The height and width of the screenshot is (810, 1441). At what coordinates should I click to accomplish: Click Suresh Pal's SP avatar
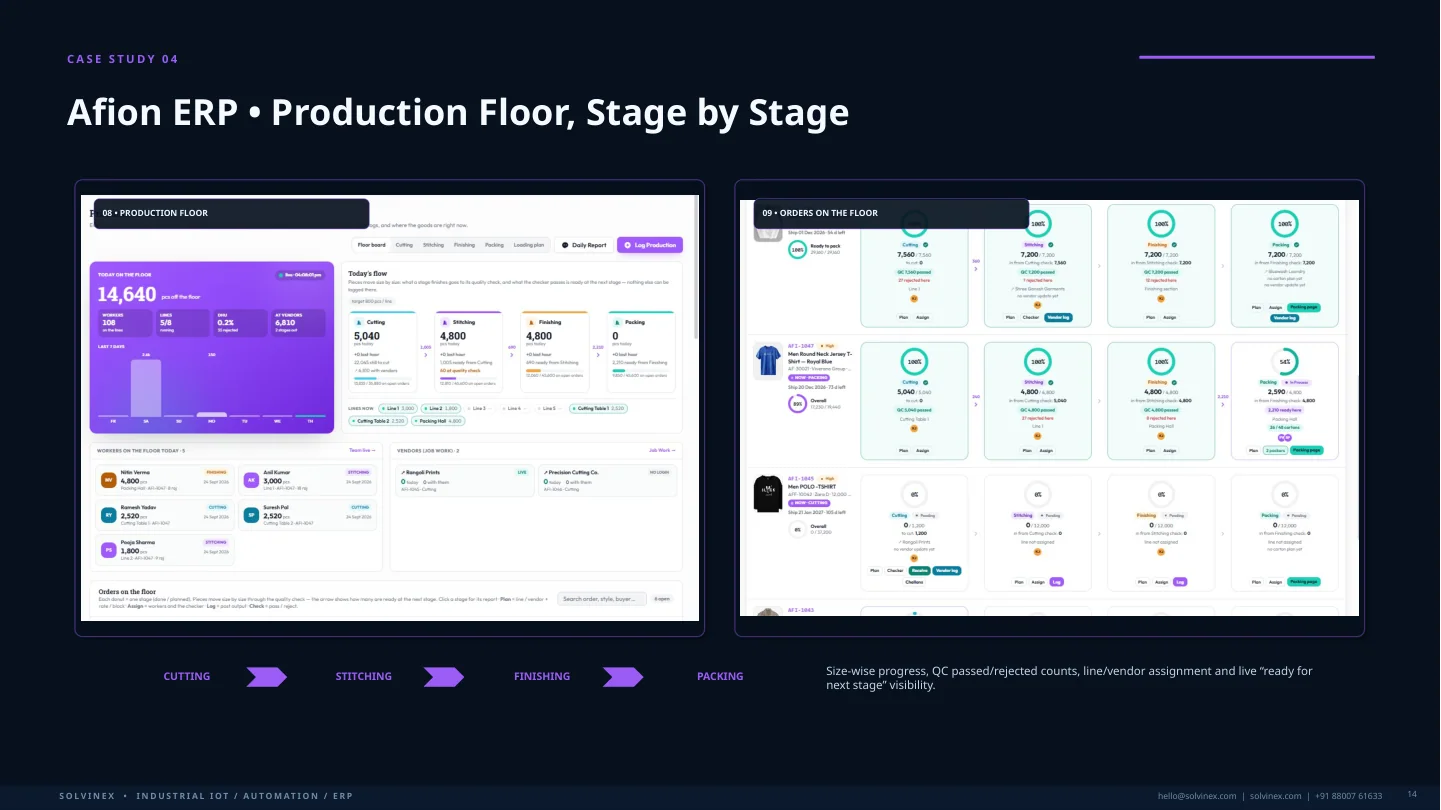pyautogui.click(x=252, y=515)
